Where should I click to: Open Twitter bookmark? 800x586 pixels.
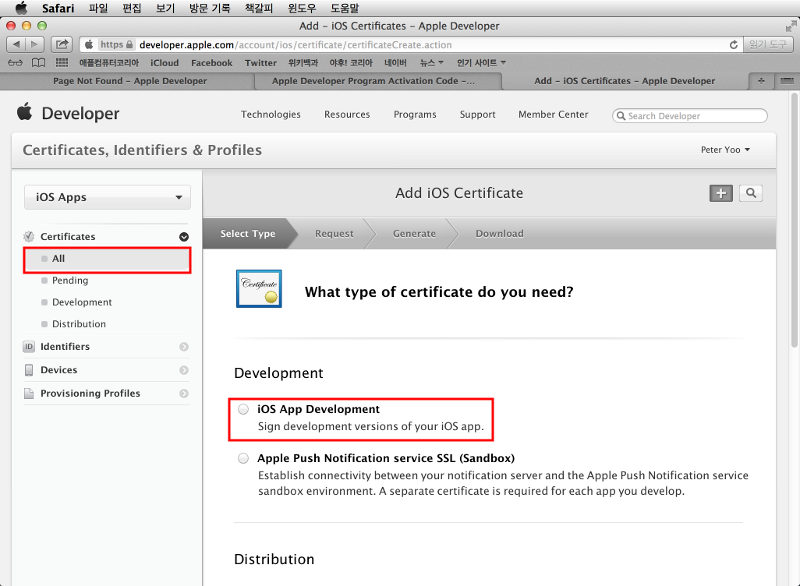point(261,63)
